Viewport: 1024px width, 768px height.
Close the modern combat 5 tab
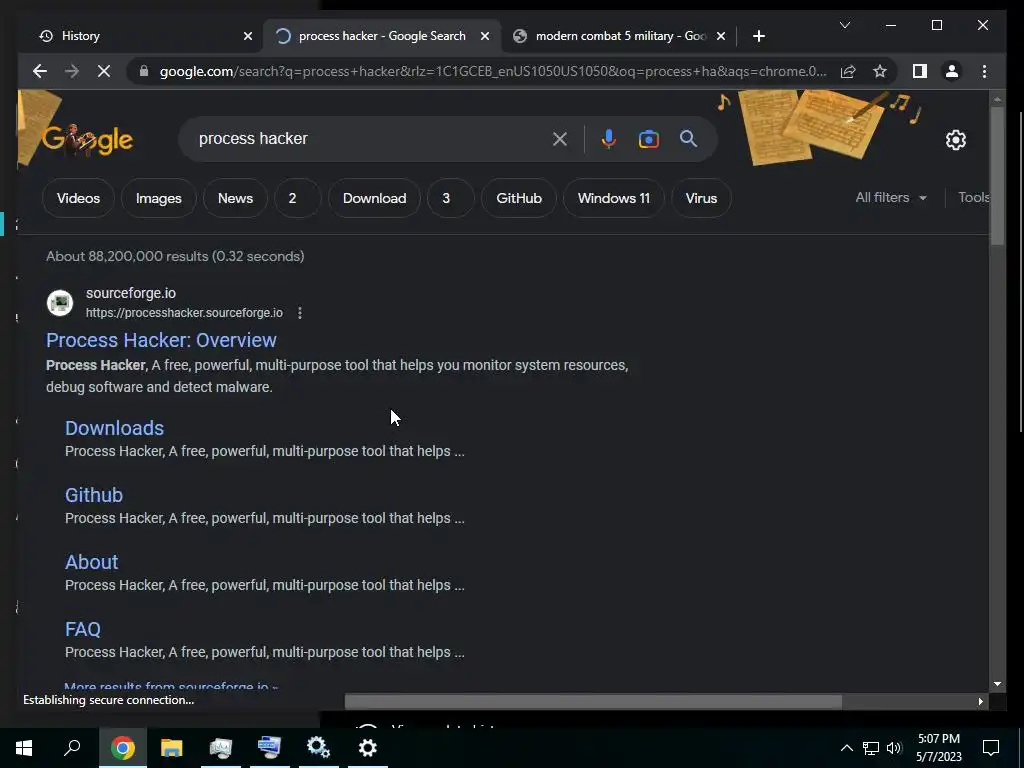720,36
